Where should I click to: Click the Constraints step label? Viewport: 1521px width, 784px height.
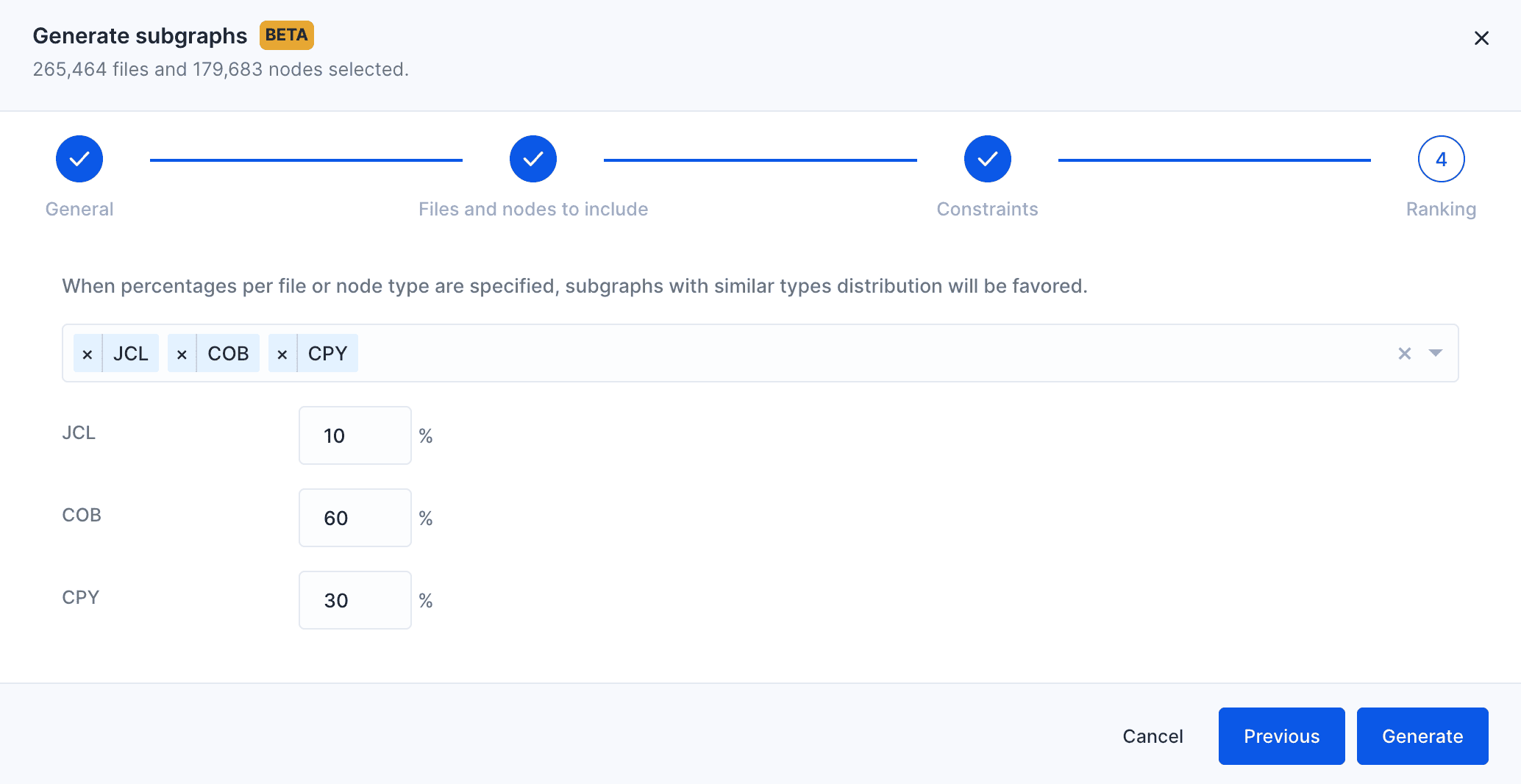point(988,209)
